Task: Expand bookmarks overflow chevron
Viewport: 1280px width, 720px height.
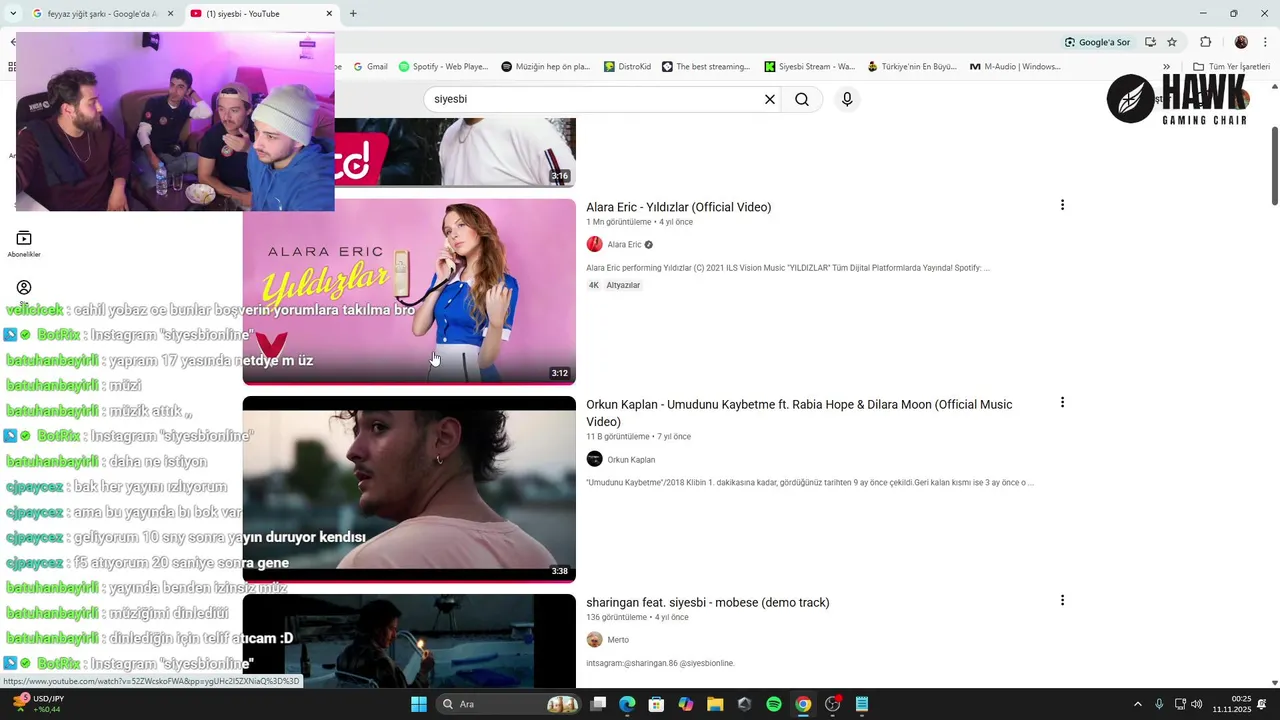Action: 1166,67
